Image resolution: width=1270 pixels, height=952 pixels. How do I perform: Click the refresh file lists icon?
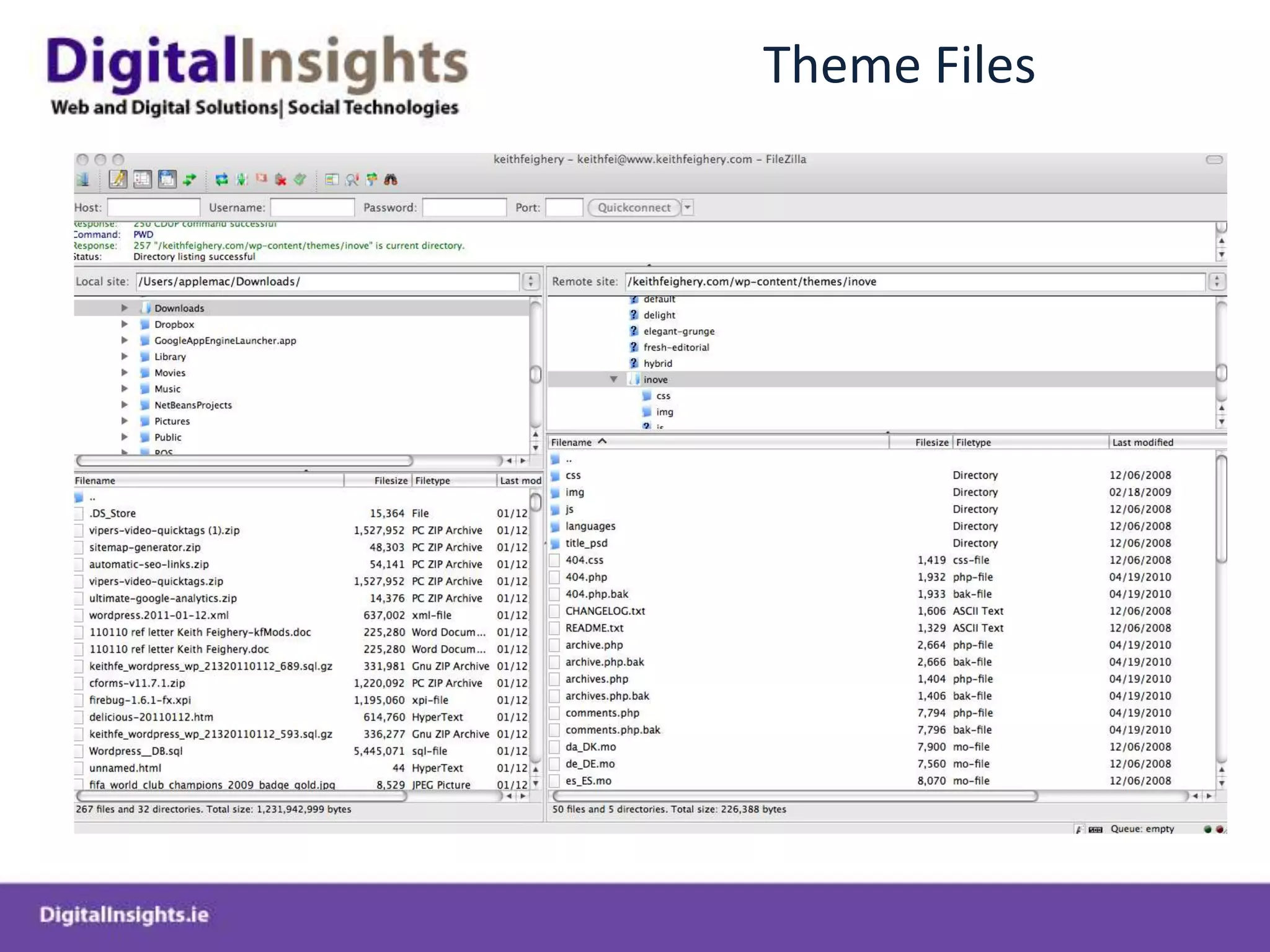[221, 180]
